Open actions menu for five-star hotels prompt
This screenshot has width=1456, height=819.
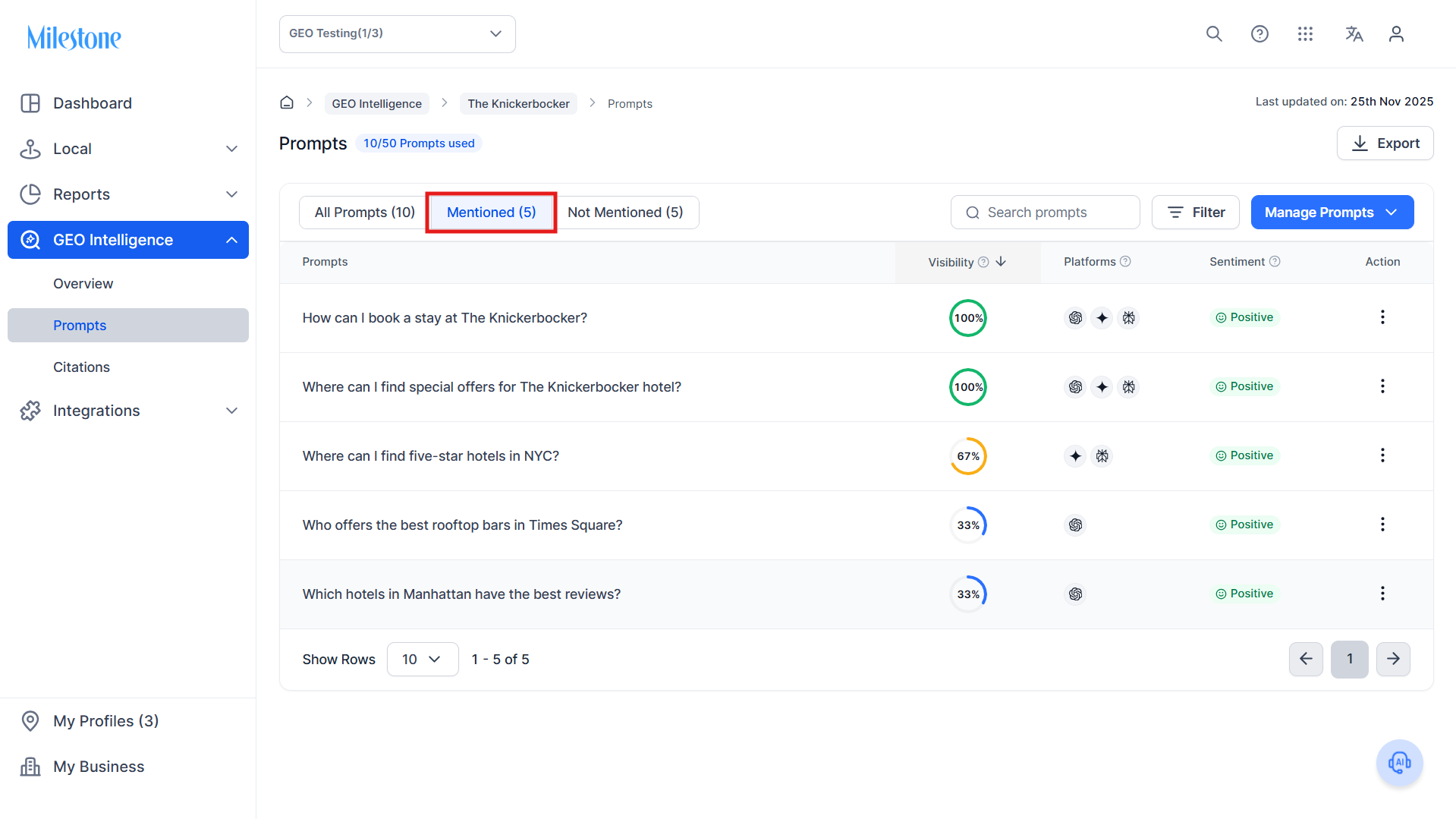point(1382,455)
